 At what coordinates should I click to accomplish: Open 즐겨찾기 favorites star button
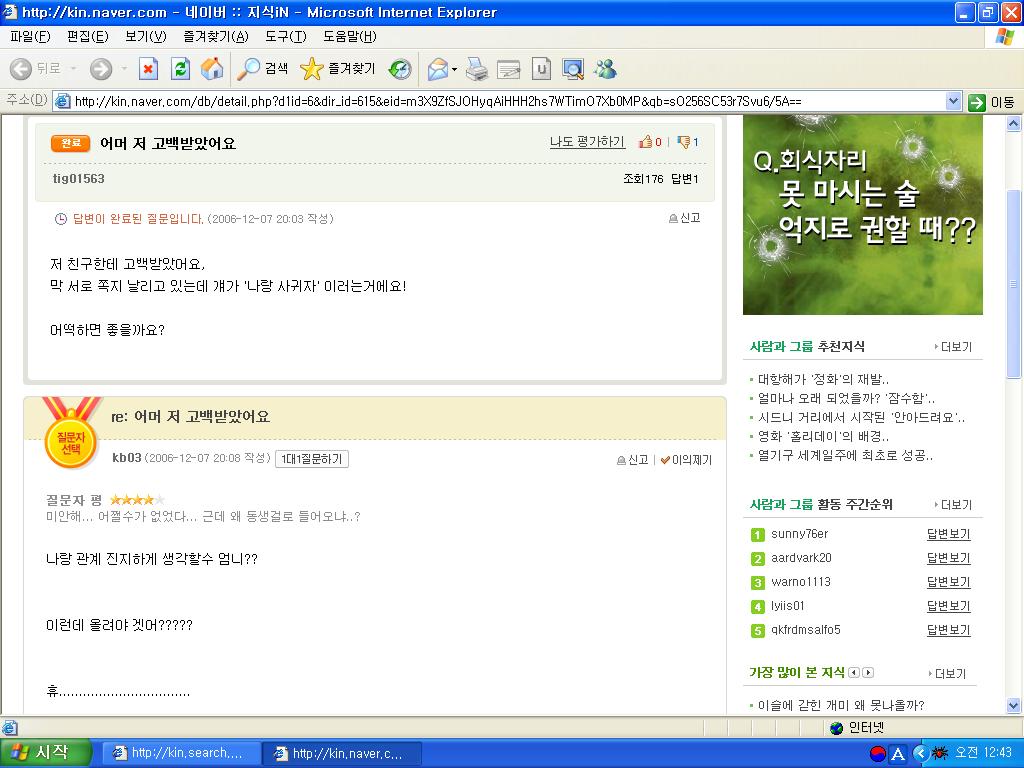[338, 69]
